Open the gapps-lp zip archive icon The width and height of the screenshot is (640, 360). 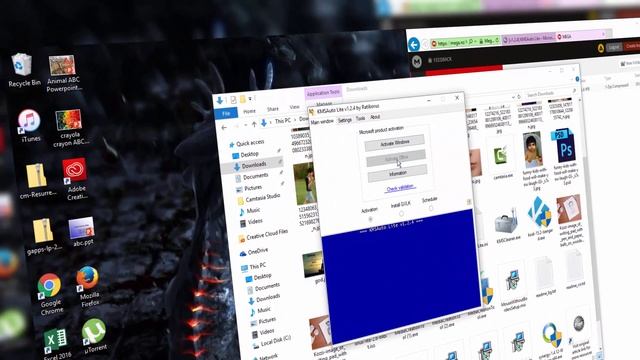44,237
